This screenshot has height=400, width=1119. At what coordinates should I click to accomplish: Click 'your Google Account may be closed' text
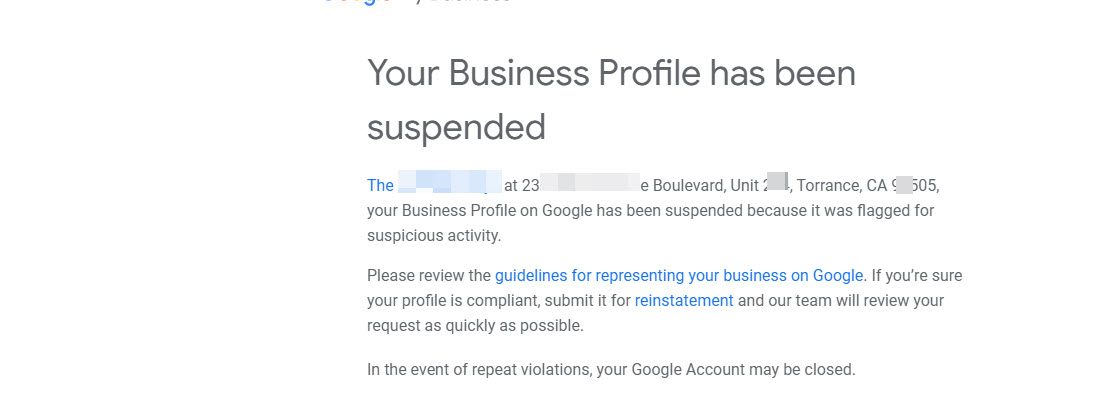727,370
